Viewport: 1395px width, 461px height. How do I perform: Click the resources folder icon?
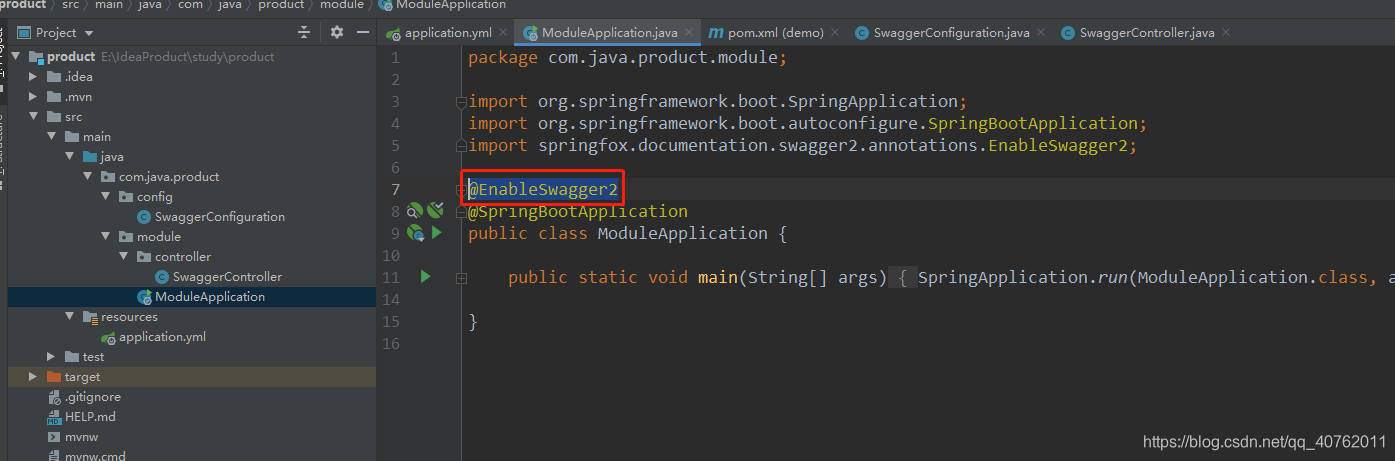pos(90,317)
